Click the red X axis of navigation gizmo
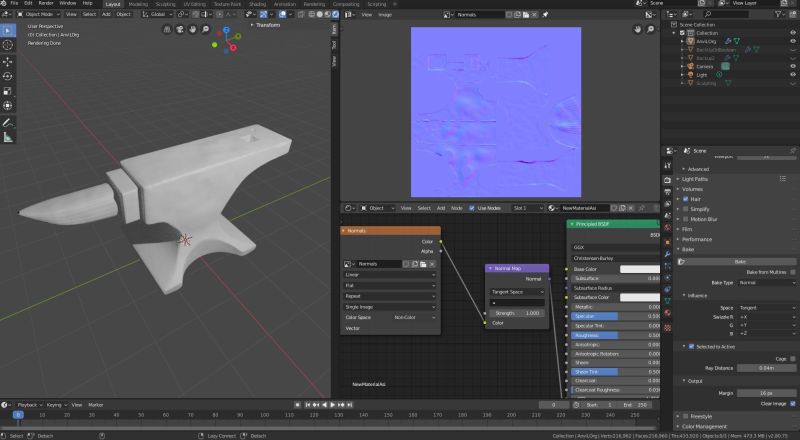The image size is (800, 440). (233, 48)
